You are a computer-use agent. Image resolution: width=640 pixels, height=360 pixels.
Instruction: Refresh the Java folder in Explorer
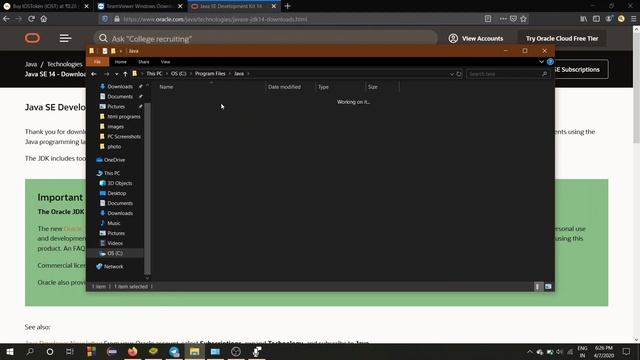(x=459, y=74)
